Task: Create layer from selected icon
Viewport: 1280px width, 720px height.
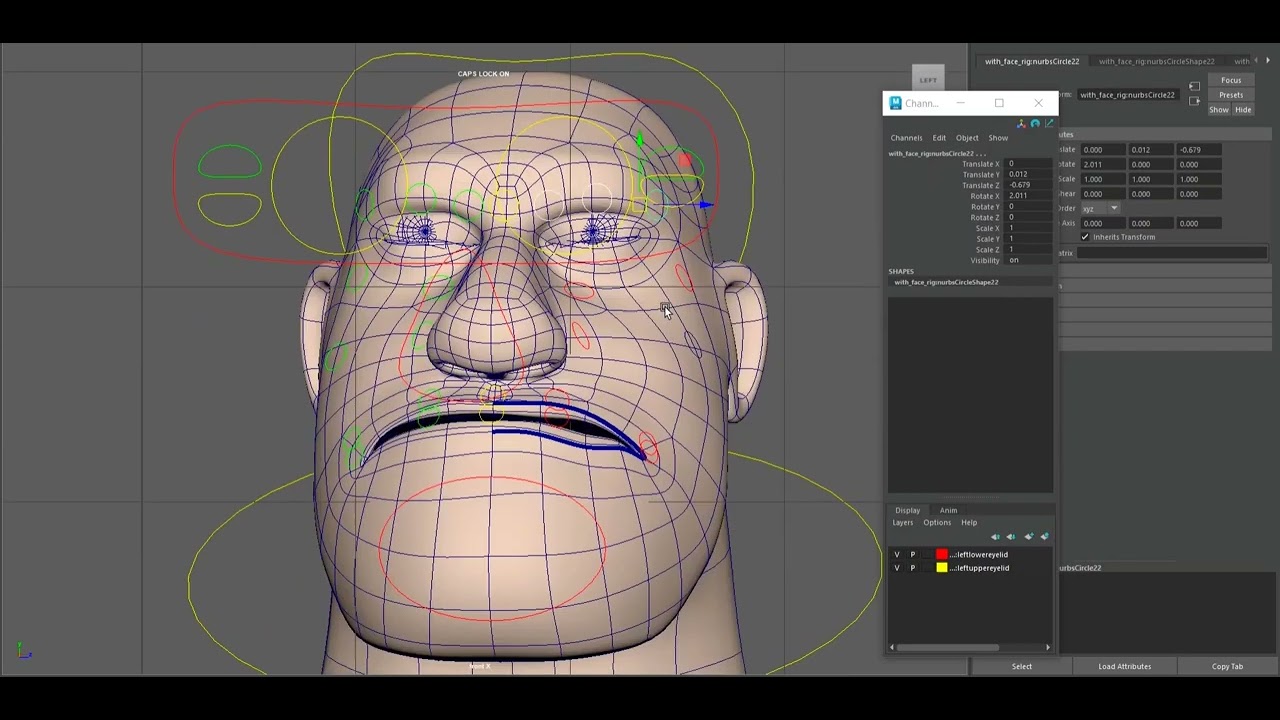Action: click(1044, 537)
